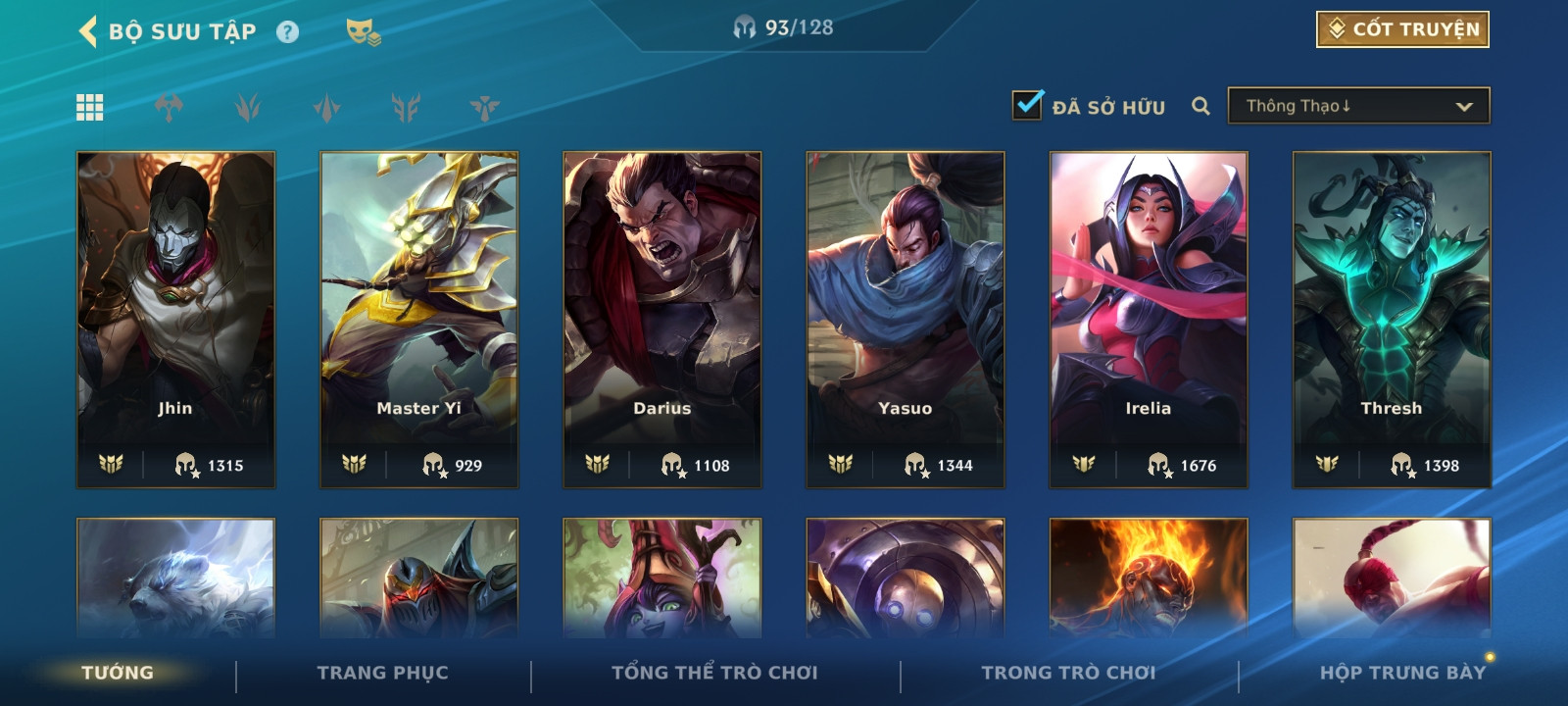Select the Irelia champion card

pos(1149,320)
